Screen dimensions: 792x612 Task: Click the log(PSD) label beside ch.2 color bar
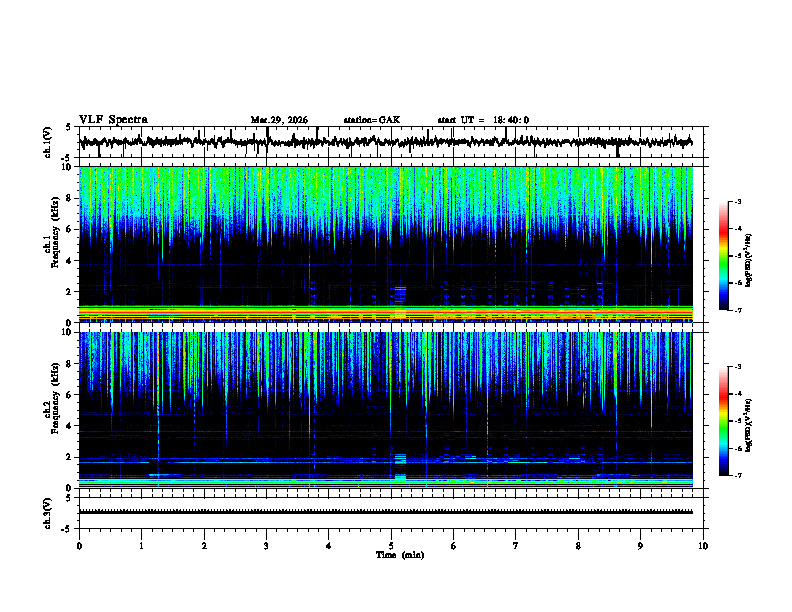(x=749, y=425)
